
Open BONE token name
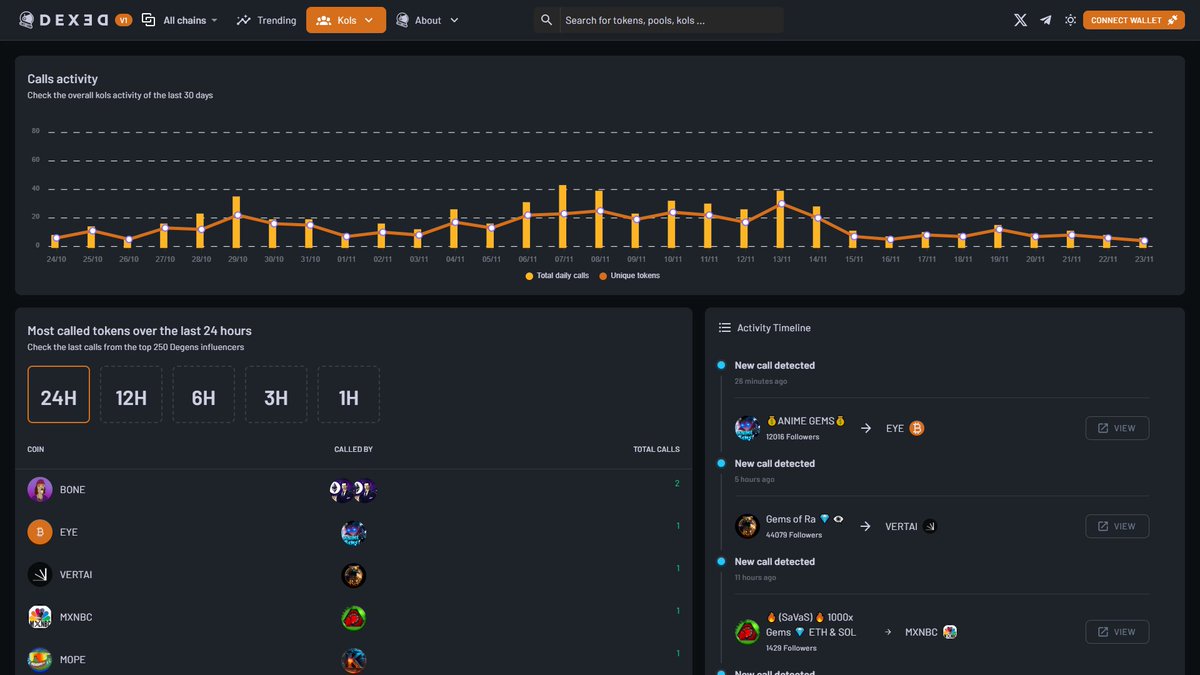73,490
